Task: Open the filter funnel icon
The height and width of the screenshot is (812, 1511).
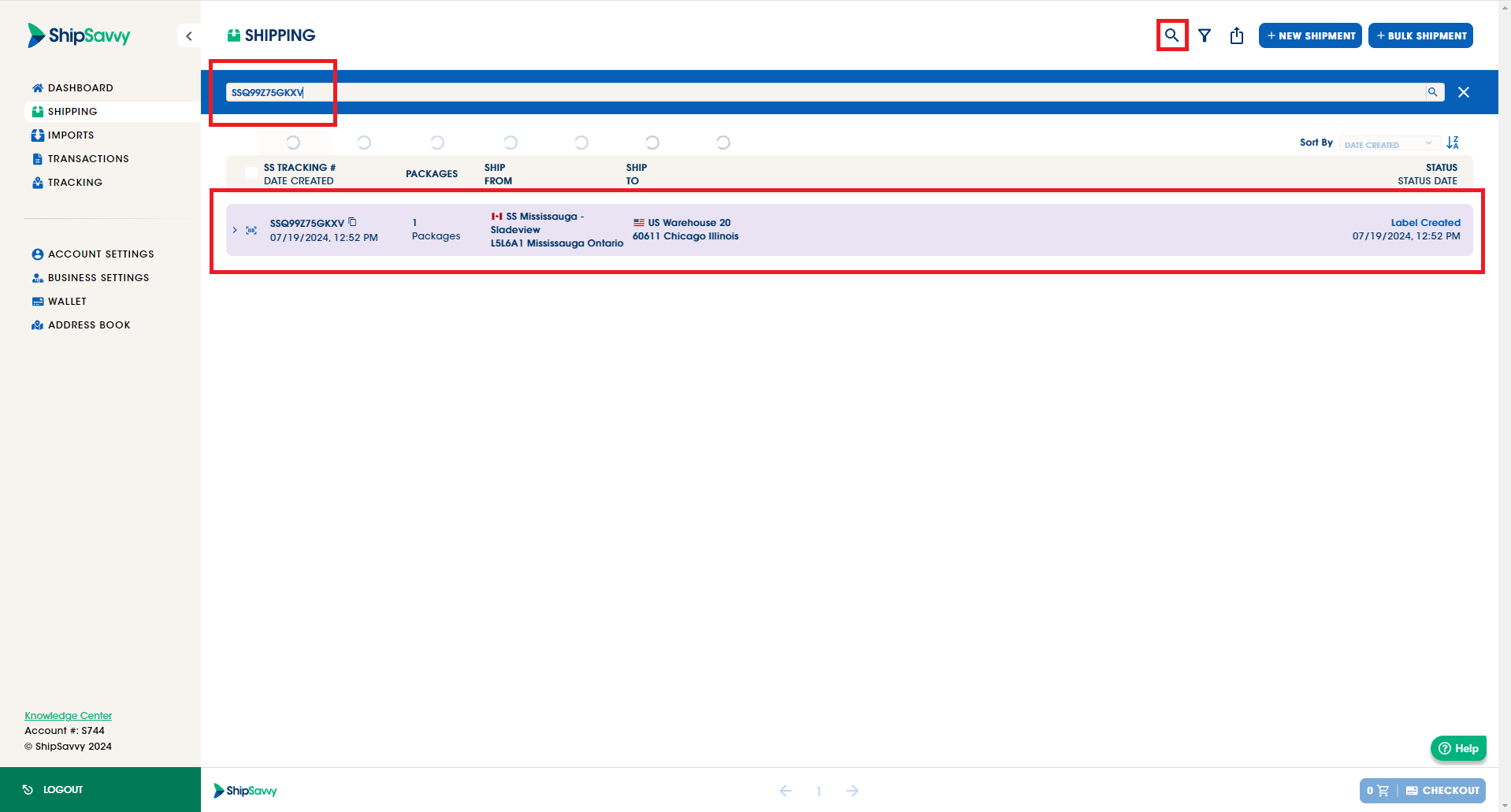Action: pos(1205,35)
